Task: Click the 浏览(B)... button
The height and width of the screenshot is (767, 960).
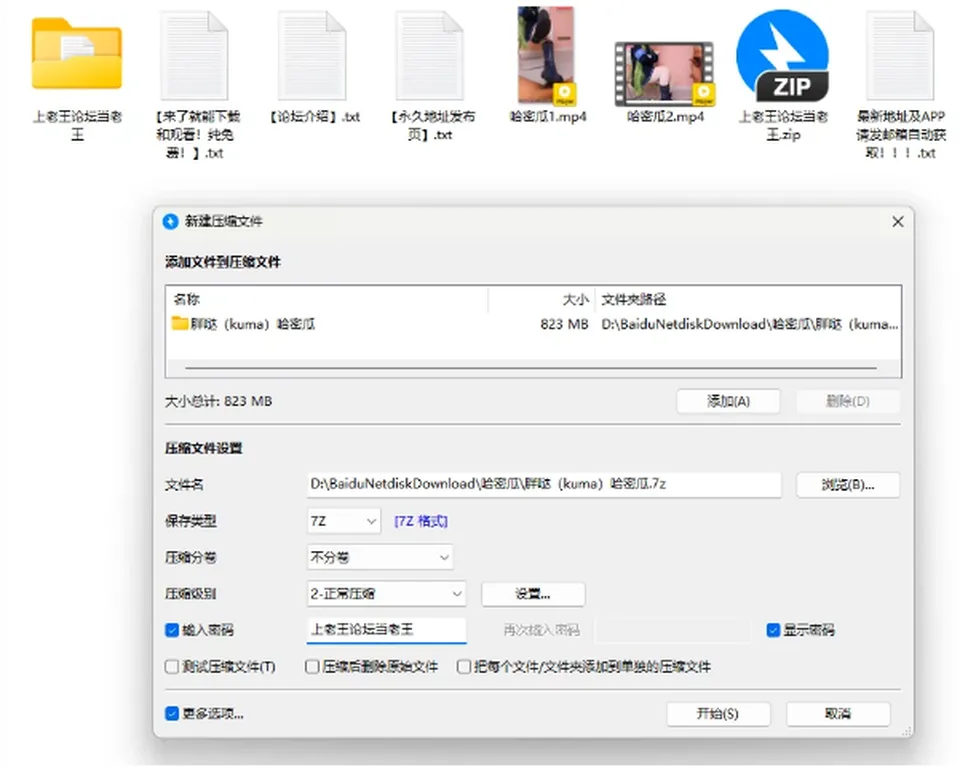Action: click(848, 485)
